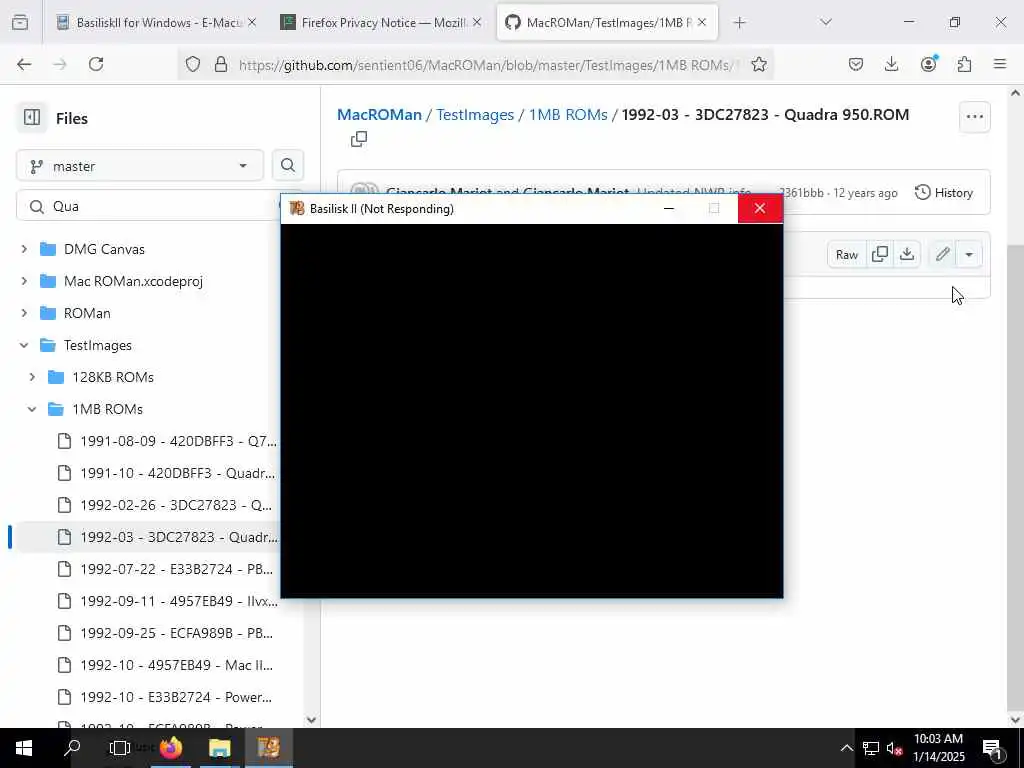Copy raw file contents
Viewport: 1024px width, 768px height.
pyautogui.click(x=880, y=254)
